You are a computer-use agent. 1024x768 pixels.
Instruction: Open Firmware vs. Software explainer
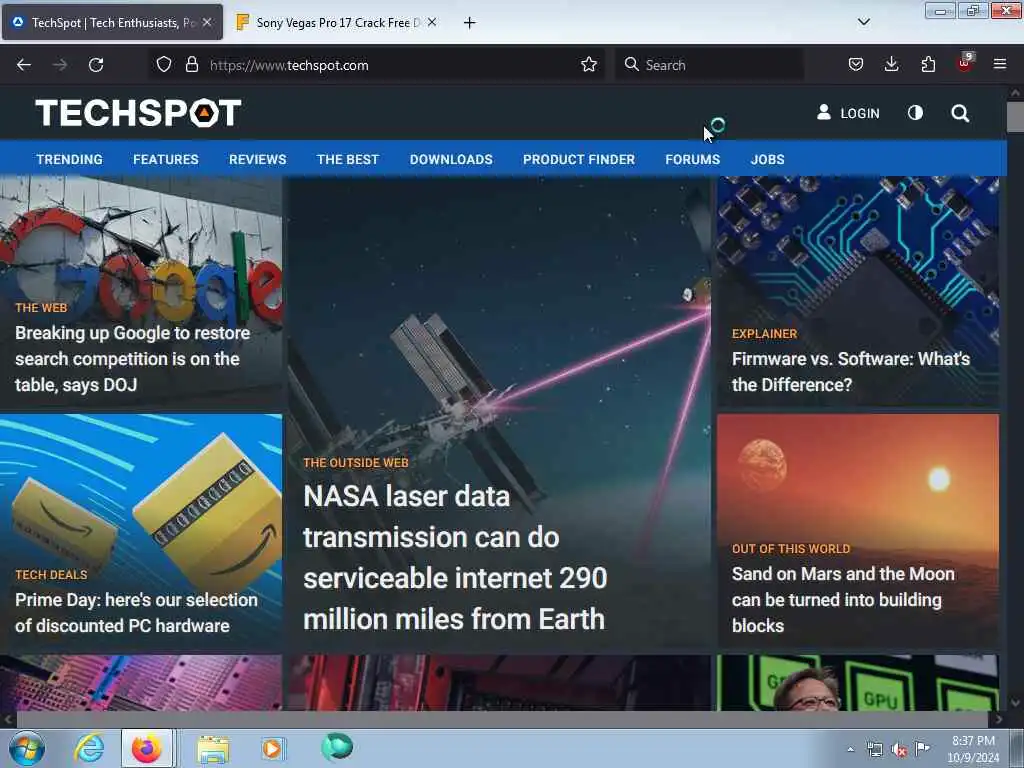point(851,372)
